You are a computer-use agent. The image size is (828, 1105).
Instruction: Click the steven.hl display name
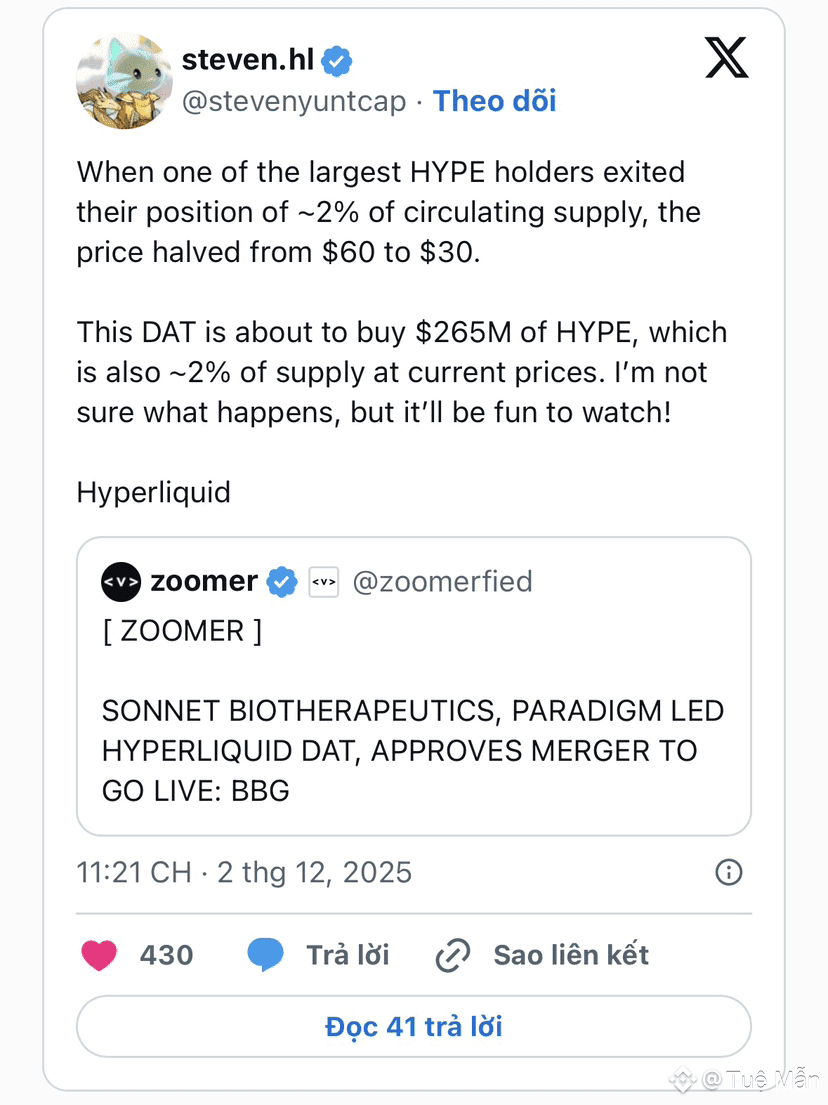[248, 60]
